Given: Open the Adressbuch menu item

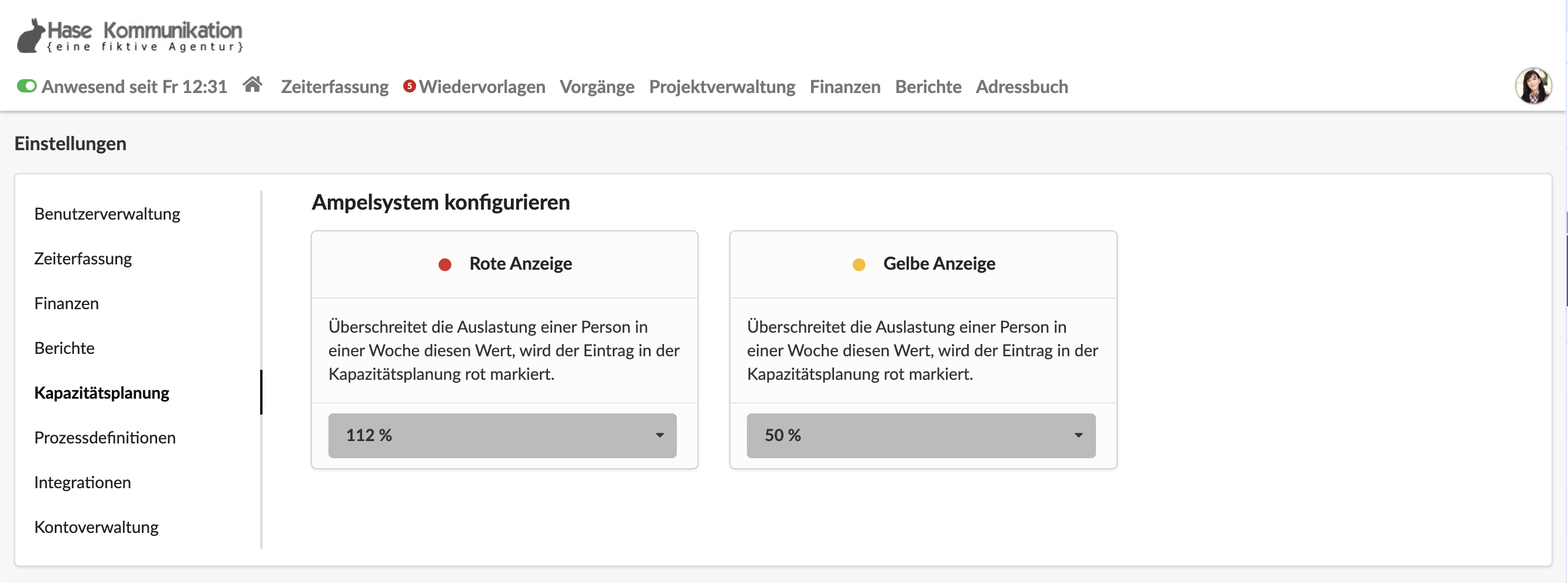Looking at the screenshot, I should (1021, 87).
